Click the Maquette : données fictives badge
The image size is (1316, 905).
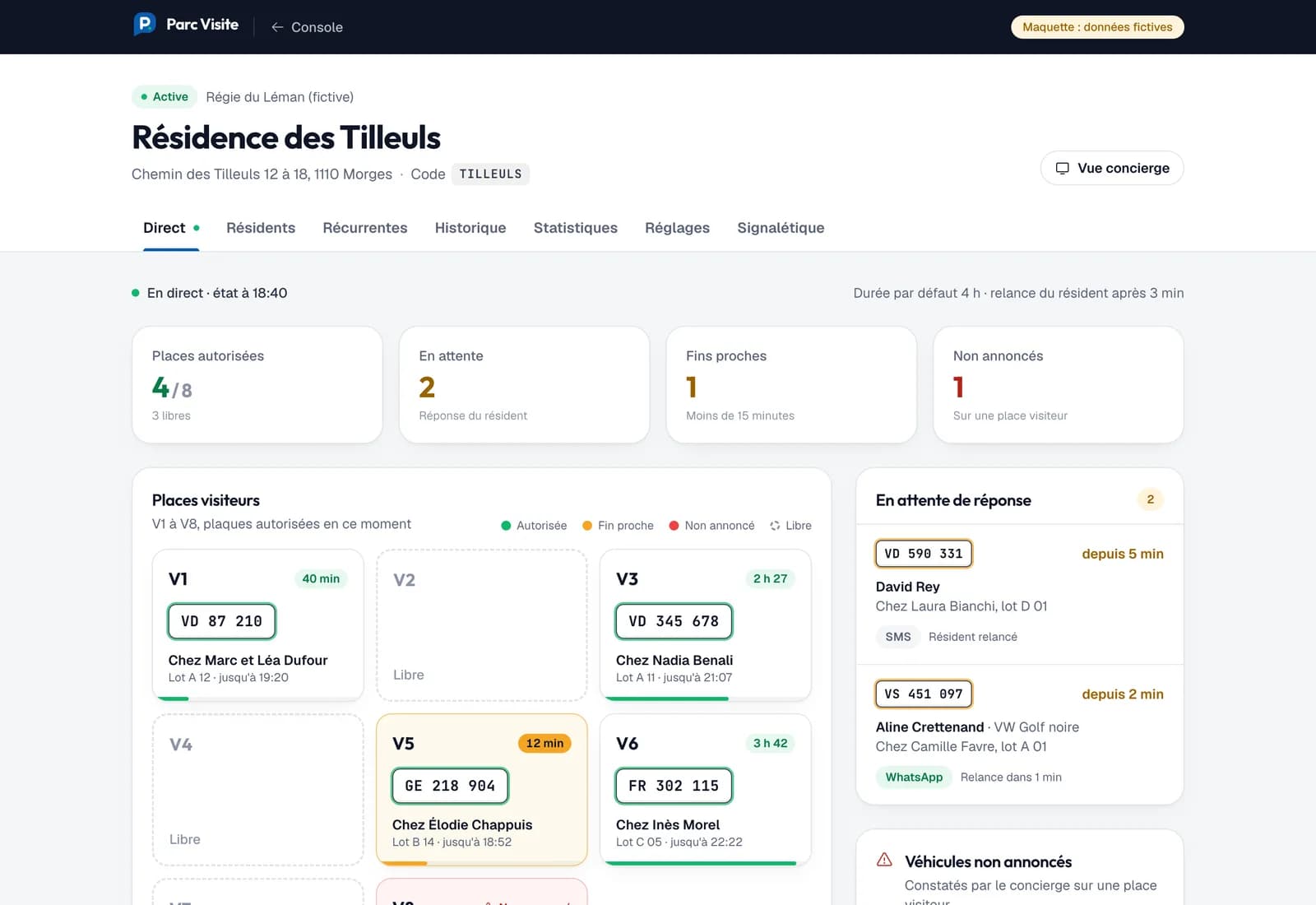(1097, 27)
